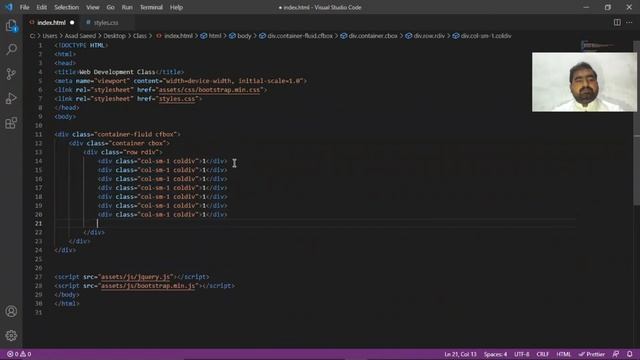
Task: Change the HTML language mode
Action: click(564, 354)
